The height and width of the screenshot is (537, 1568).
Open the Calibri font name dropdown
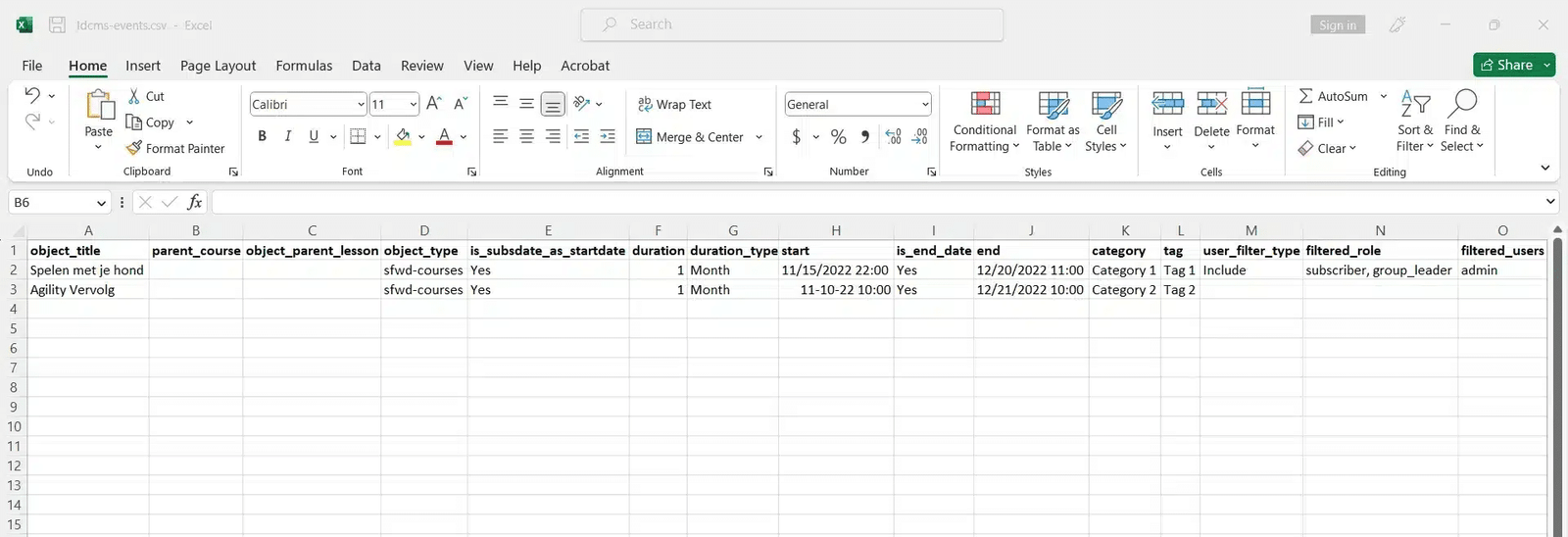(x=361, y=104)
